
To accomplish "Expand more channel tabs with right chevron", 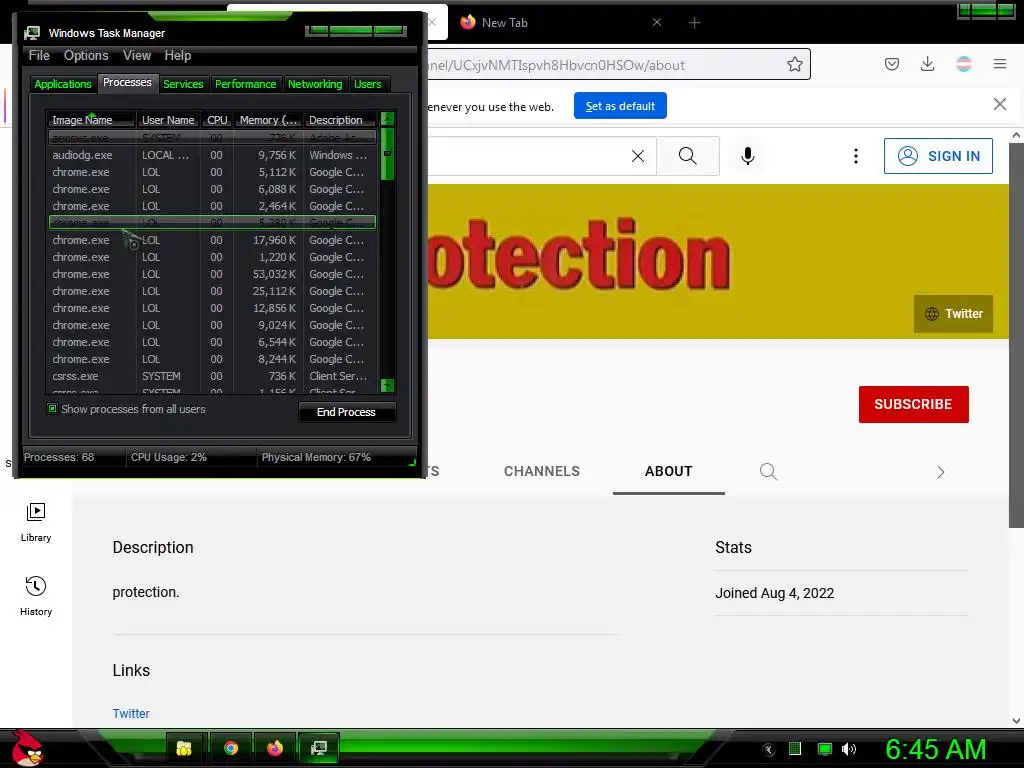I will click(x=940, y=472).
